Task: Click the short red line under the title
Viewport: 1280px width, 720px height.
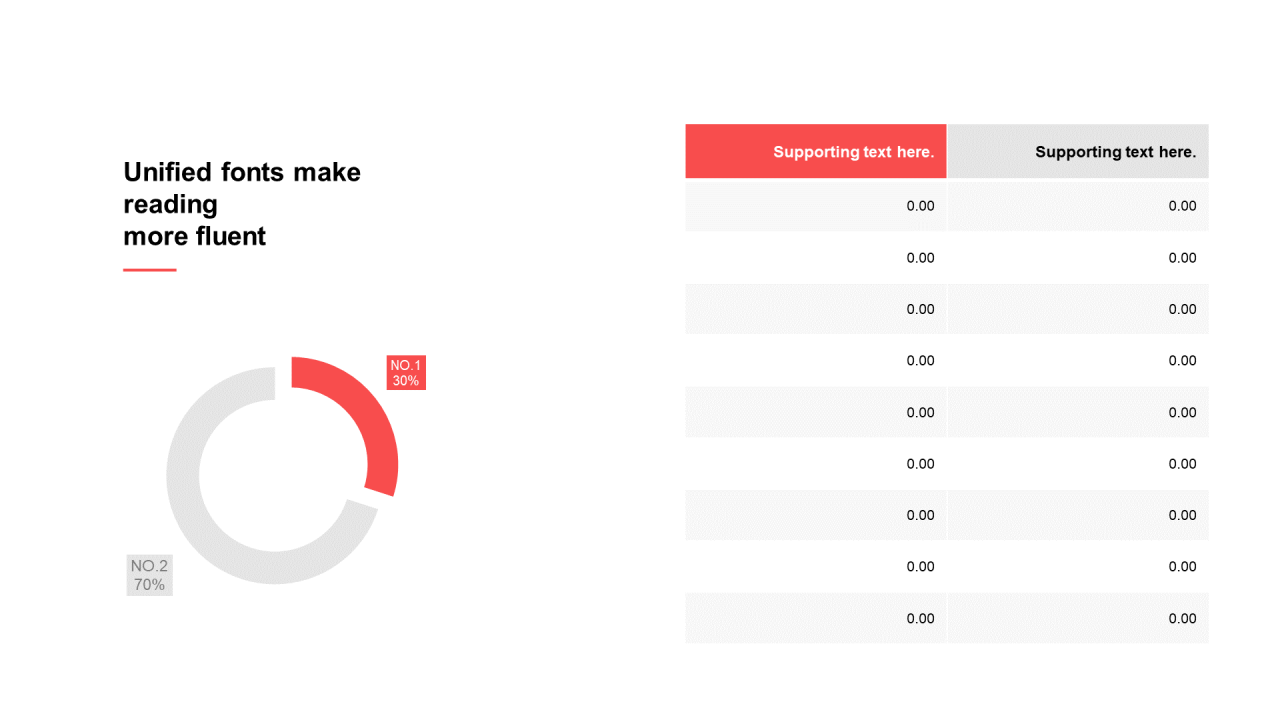Action: pos(150,270)
